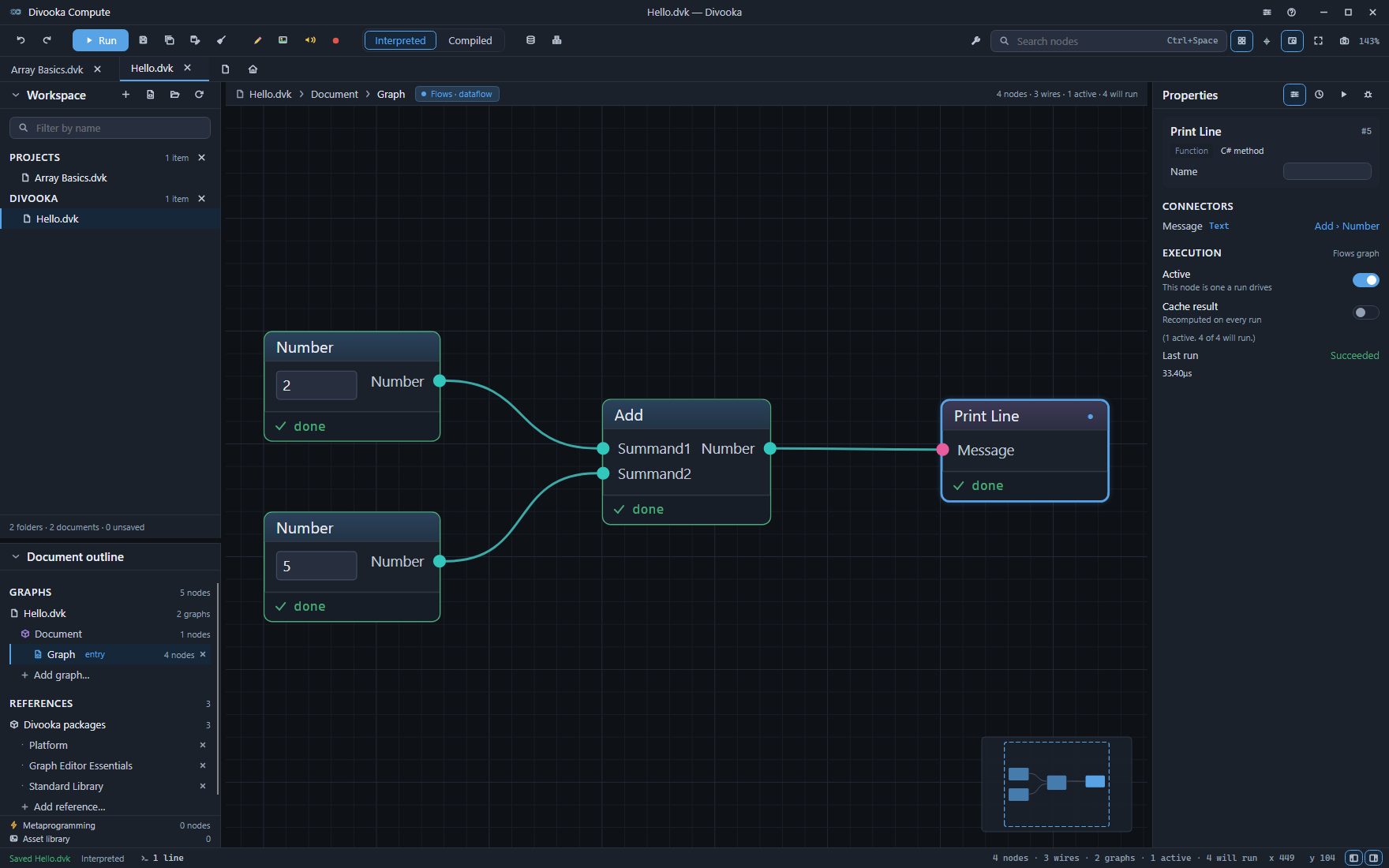The width and height of the screenshot is (1389, 868).
Task: Open the home page icon
Action: (253, 69)
